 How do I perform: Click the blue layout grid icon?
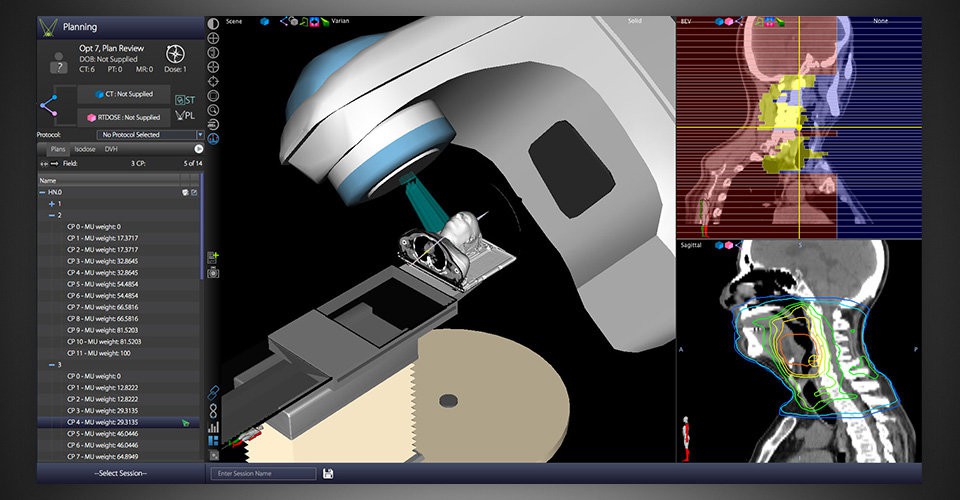point(213,441)
